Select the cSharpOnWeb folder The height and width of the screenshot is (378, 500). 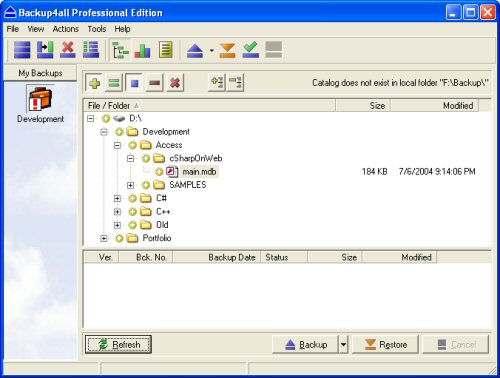pyautogui.click(x=196, y=158)
